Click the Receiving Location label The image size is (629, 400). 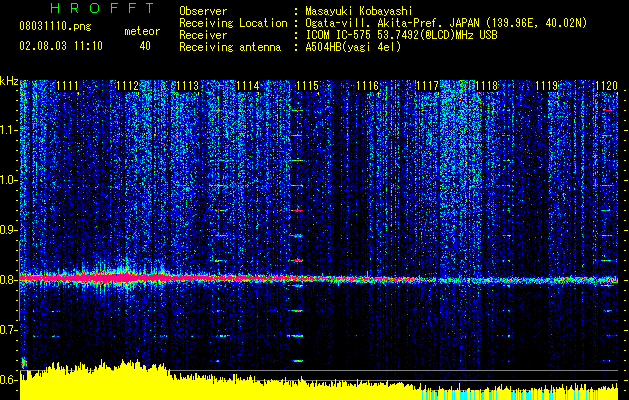coord(233,23)
